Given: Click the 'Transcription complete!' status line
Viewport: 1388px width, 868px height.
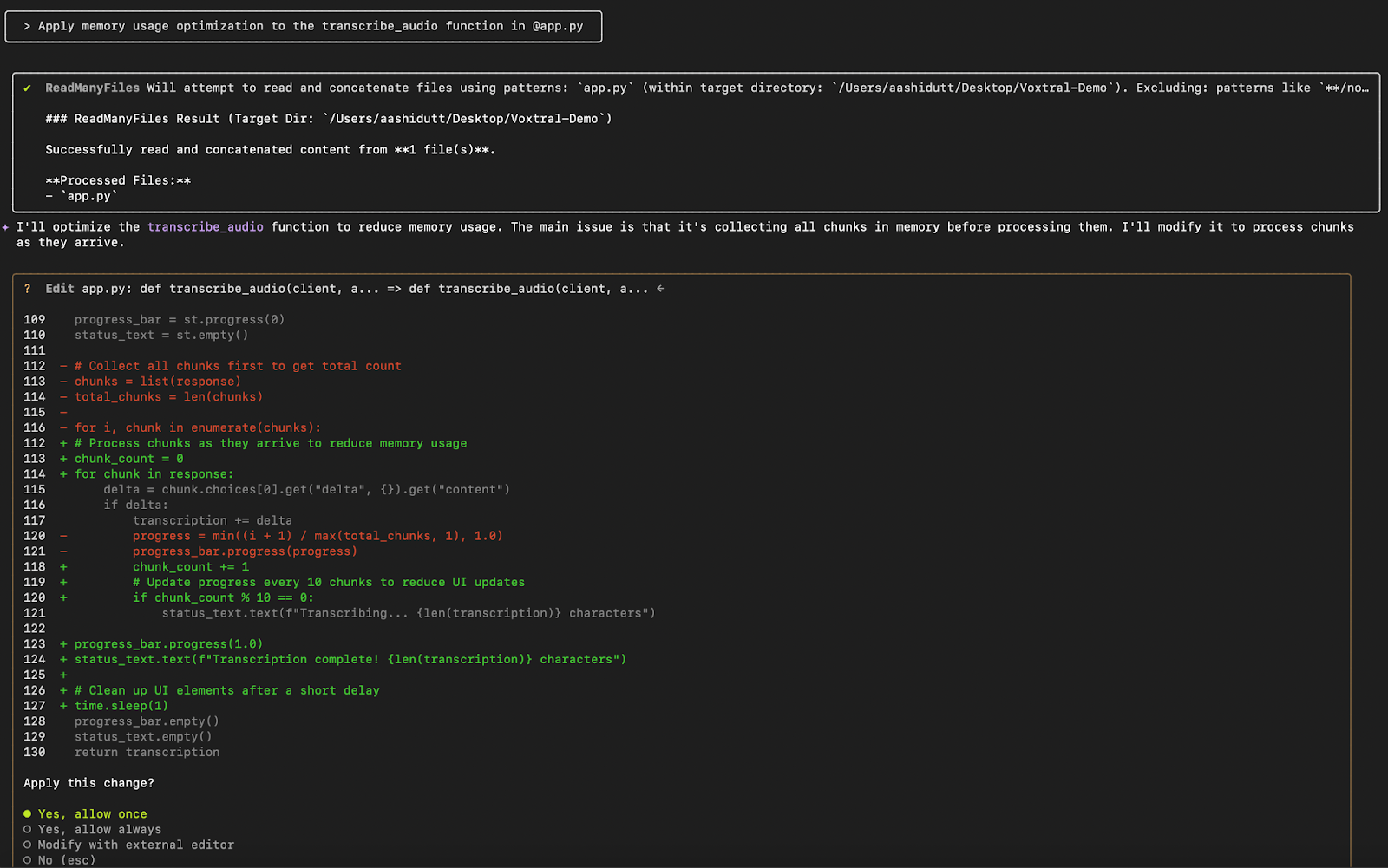Looking at the screenshot, I should tap(350, 660).
